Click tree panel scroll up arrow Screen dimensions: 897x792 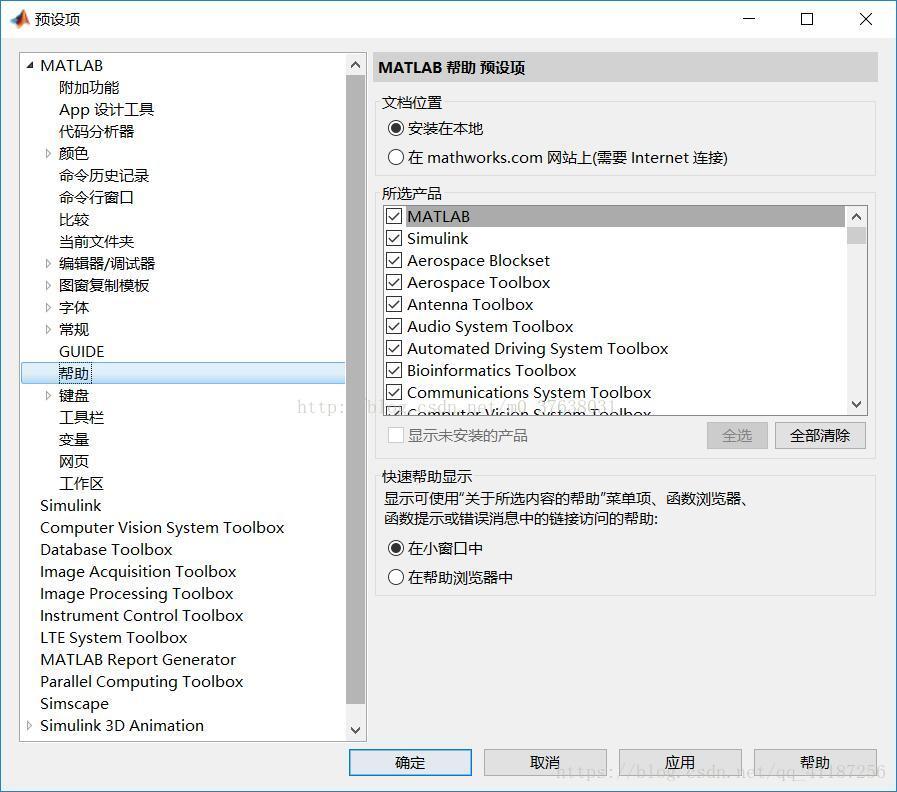coord(355,65)
